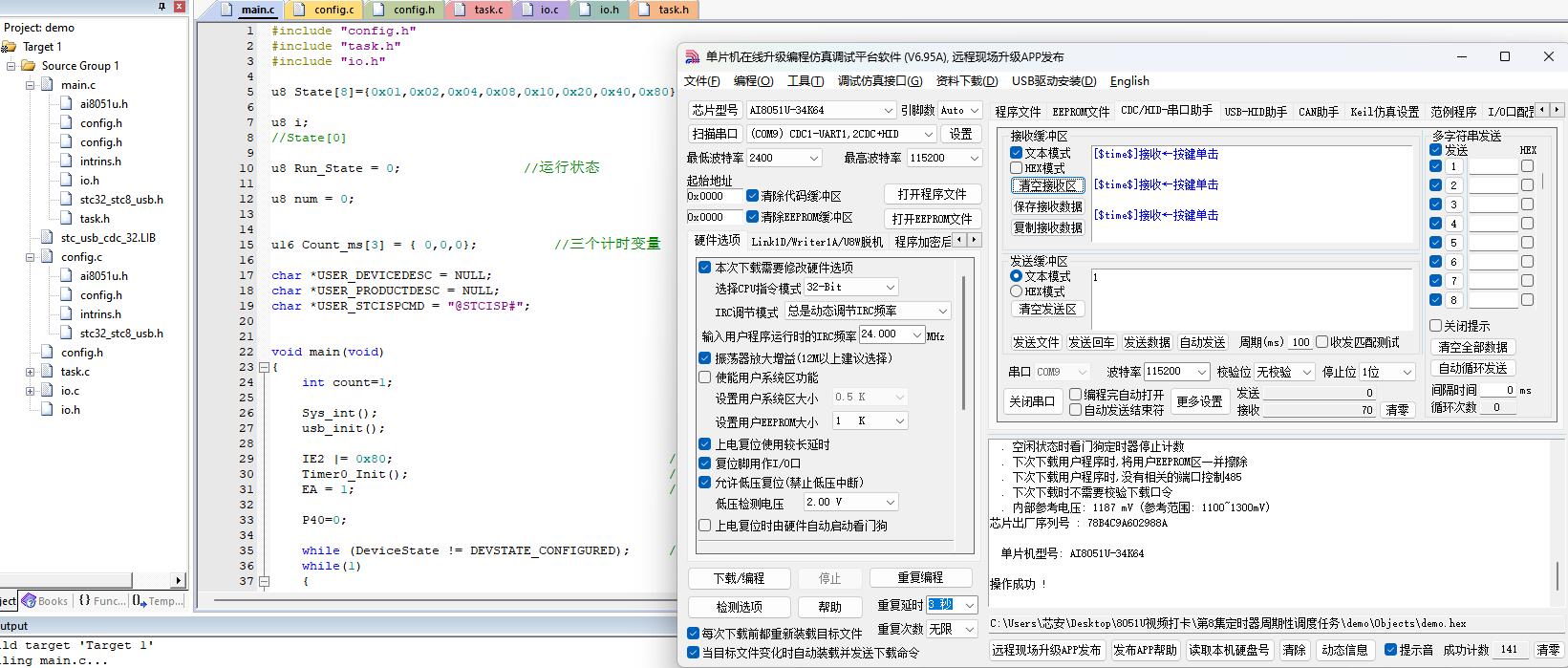The width and height of the screenshot is (1568, 668).
Task: Collapse while loop fold at line 37
Action: tap(265, 581)
